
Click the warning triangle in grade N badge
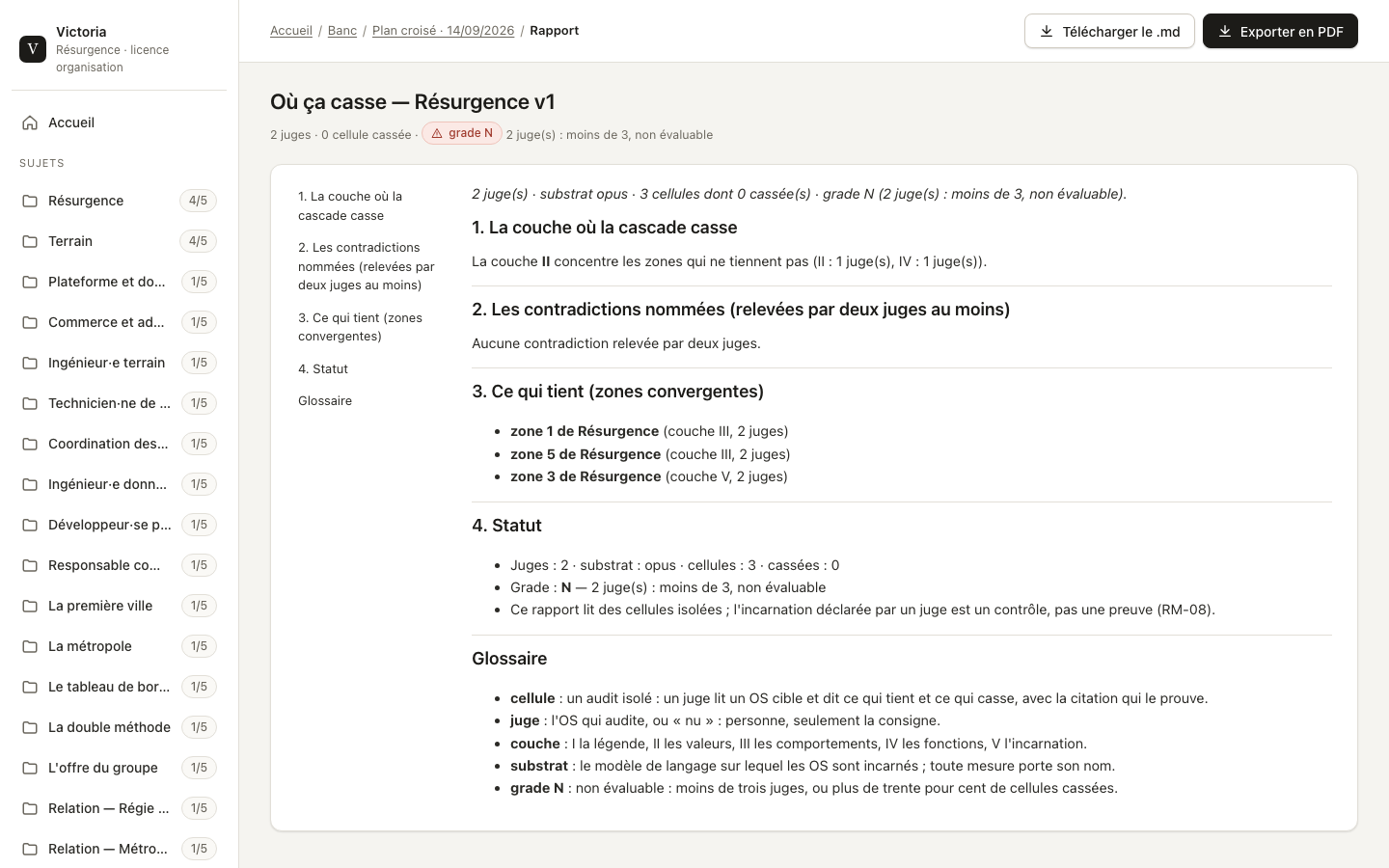click(x=437, y=133)
